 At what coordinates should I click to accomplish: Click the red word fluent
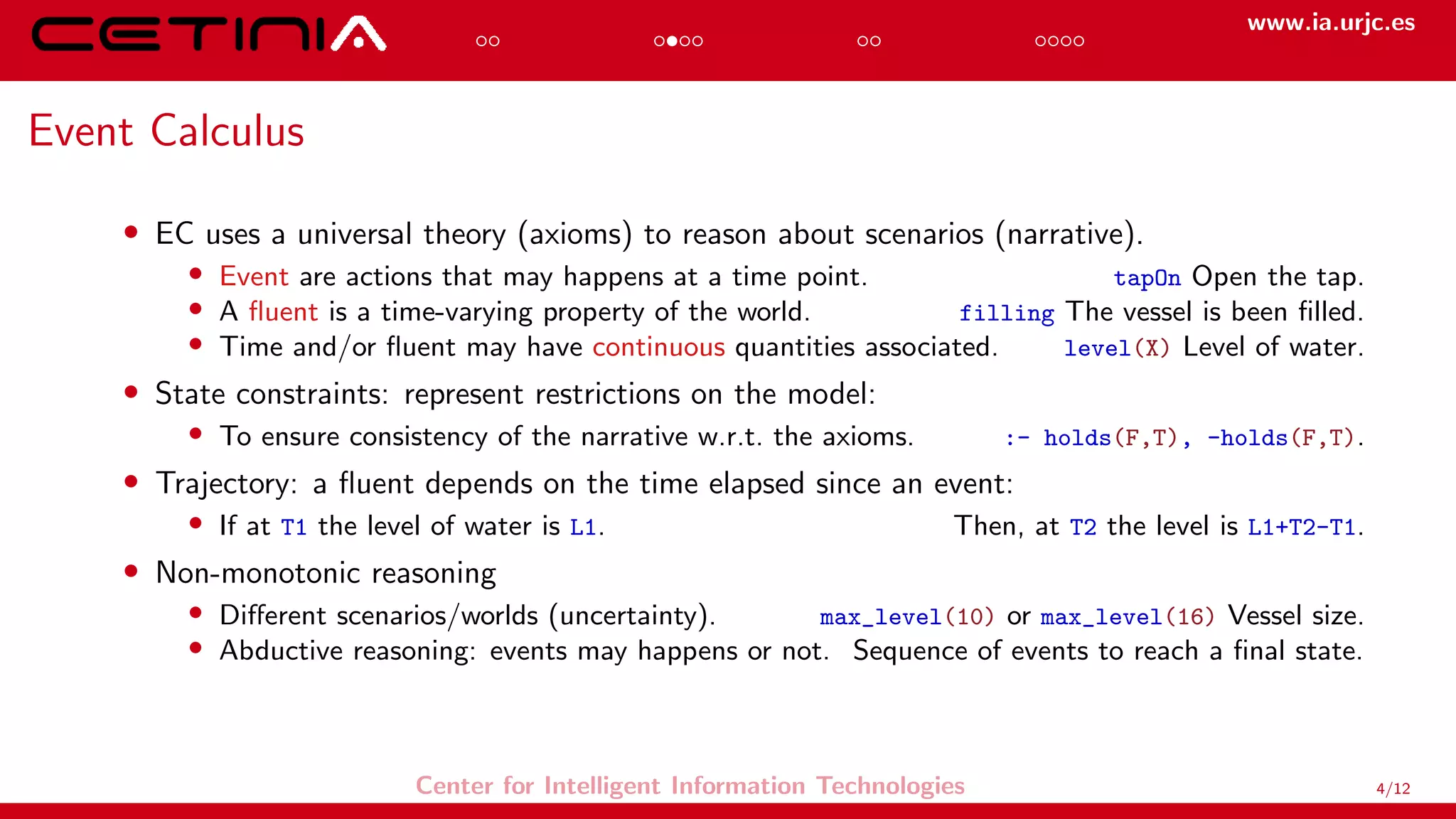coord(283,311)
